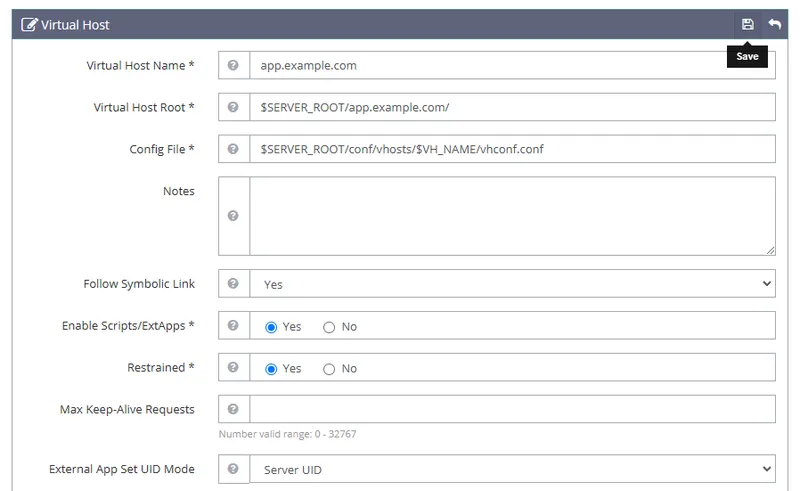The image size is (800, 491).
Task: Click the Max Keep-Alive Requests input
Action: 512,409
